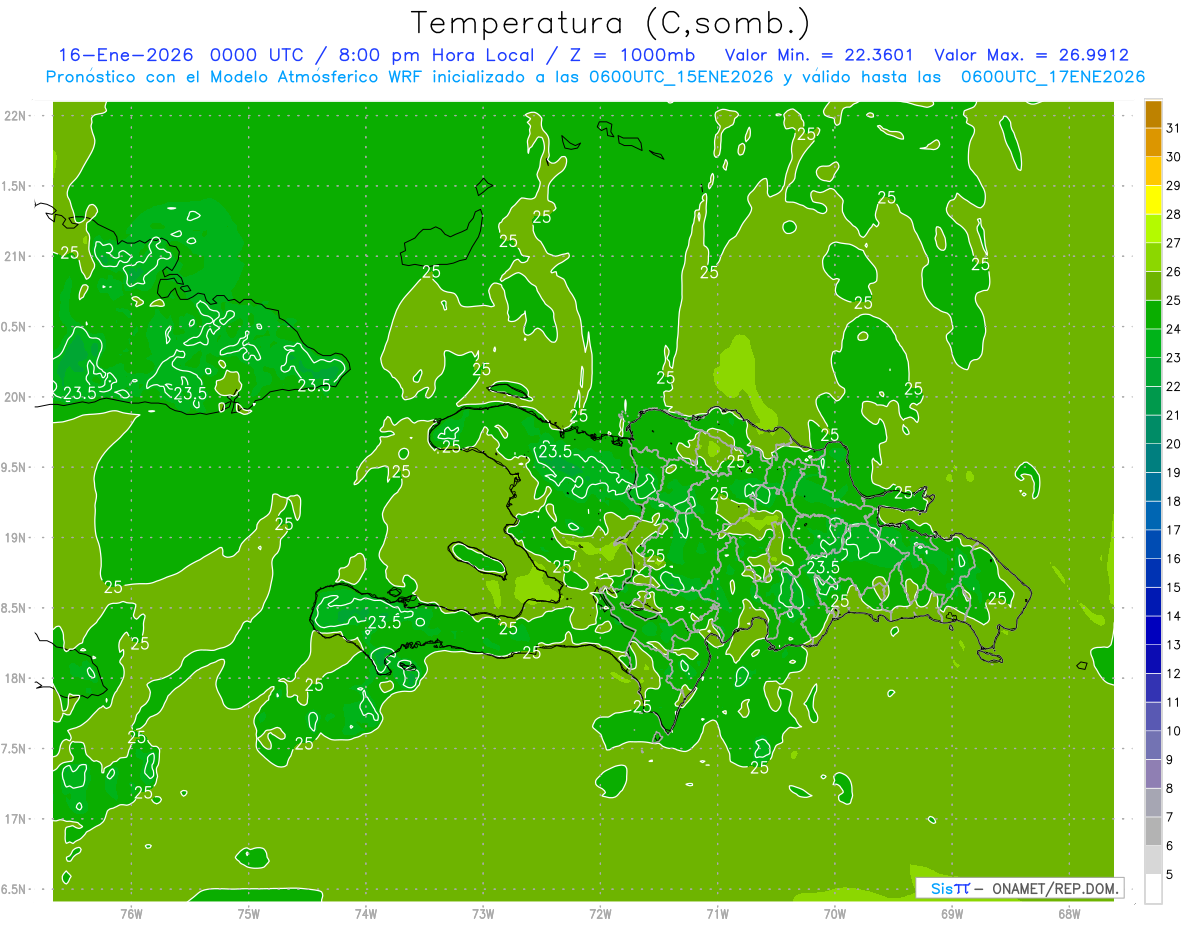Click the '9.5N' latitude axis label
This screenshot has height=927, width=1200.
tap(14, 467)
